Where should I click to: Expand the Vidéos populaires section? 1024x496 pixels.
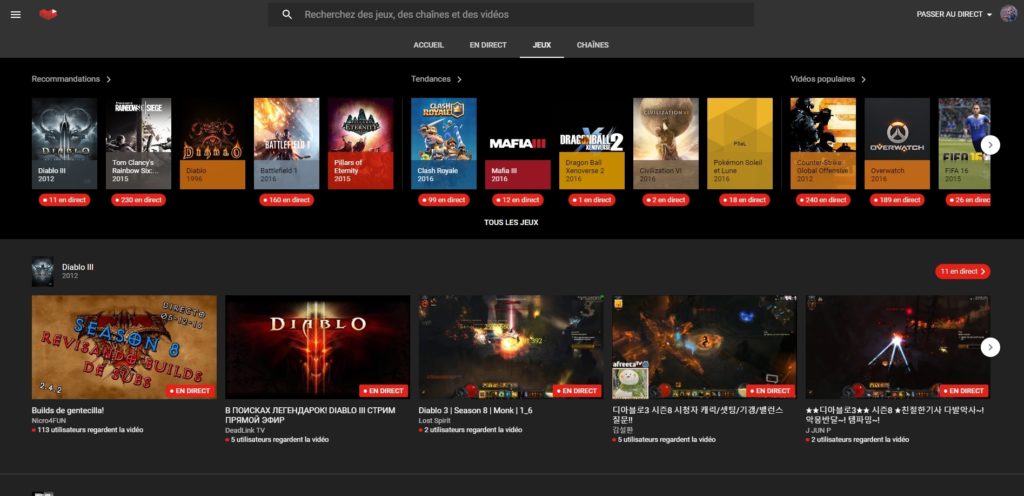pos(828,79)
